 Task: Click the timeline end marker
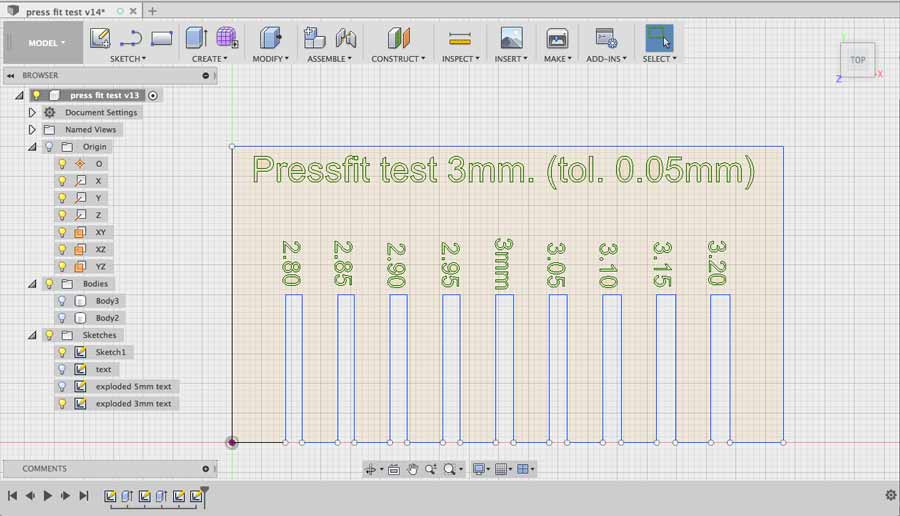pos(205,492)
